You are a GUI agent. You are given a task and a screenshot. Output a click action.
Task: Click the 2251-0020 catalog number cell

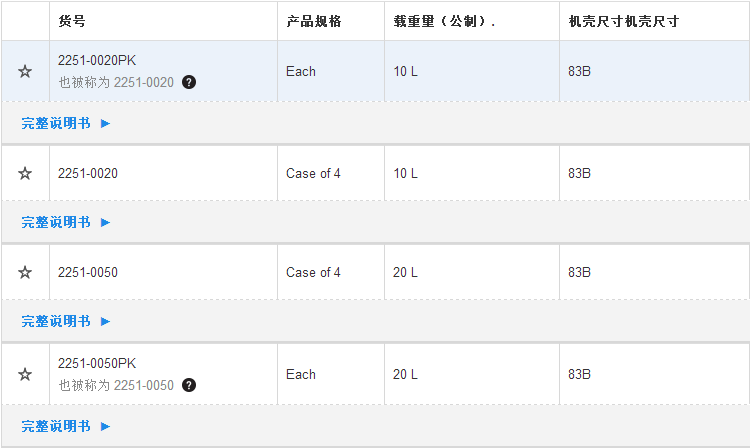(163, 173)
